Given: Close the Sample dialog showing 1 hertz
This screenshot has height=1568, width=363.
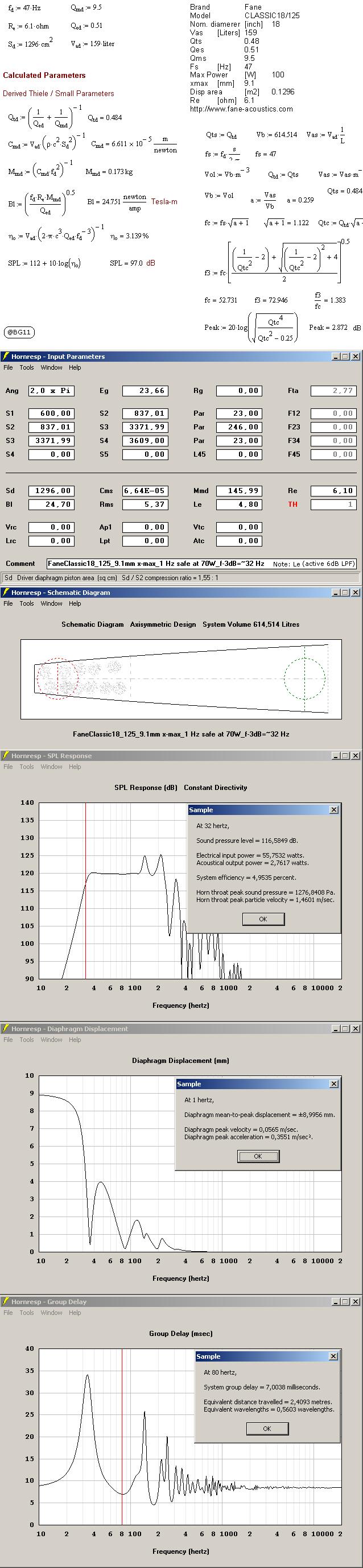Looking at the screenshot, I should point(334,1084).
